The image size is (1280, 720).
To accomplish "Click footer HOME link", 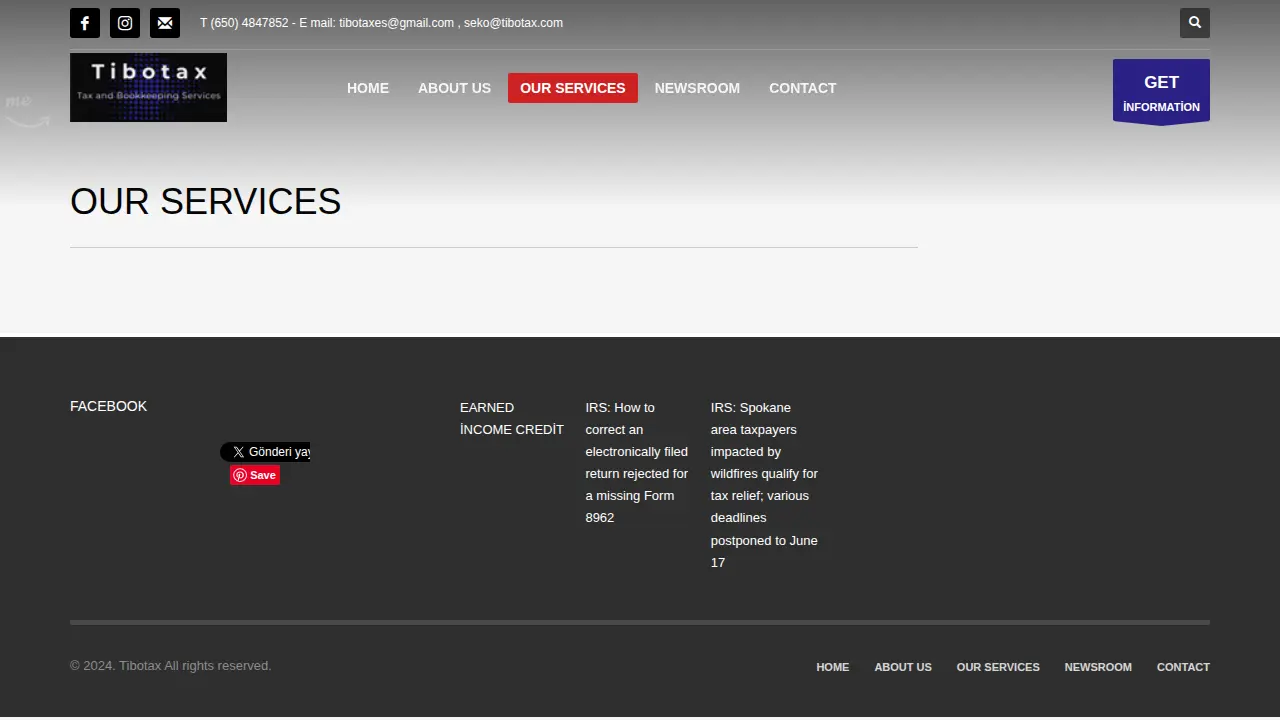I will [x=832, y=667].
